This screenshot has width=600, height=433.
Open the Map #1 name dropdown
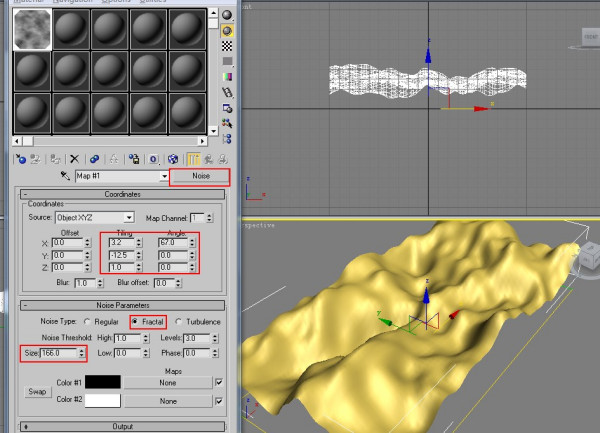164,176
